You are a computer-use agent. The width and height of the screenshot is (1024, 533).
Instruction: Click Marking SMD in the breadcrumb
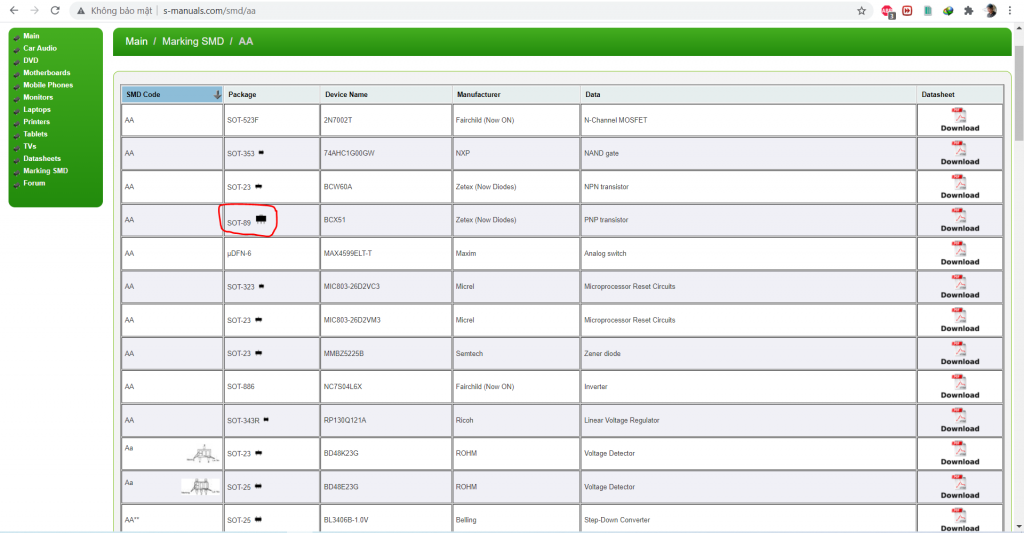tap(193, 41)
